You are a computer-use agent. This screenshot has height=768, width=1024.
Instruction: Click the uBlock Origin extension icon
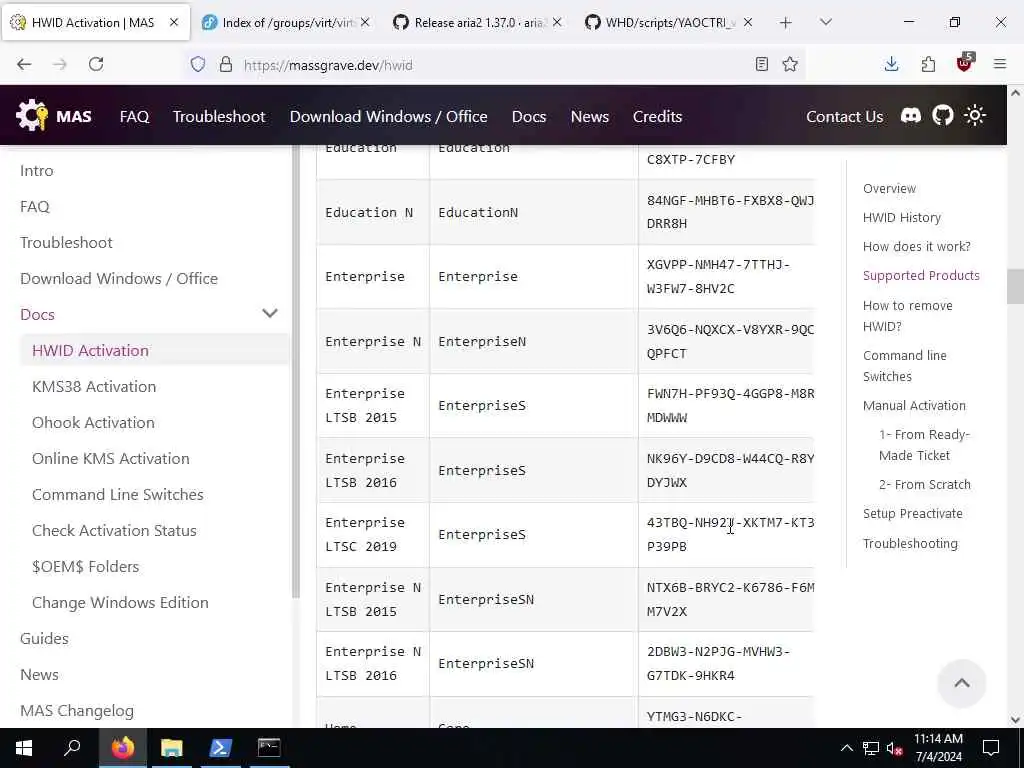coord(965,63)
